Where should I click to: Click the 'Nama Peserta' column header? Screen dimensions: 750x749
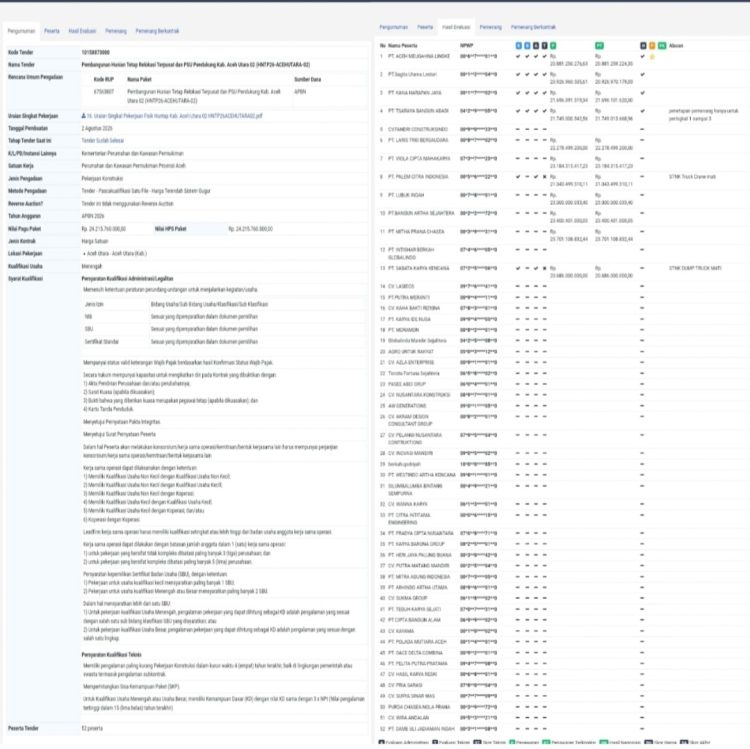(x=403, y=46)
